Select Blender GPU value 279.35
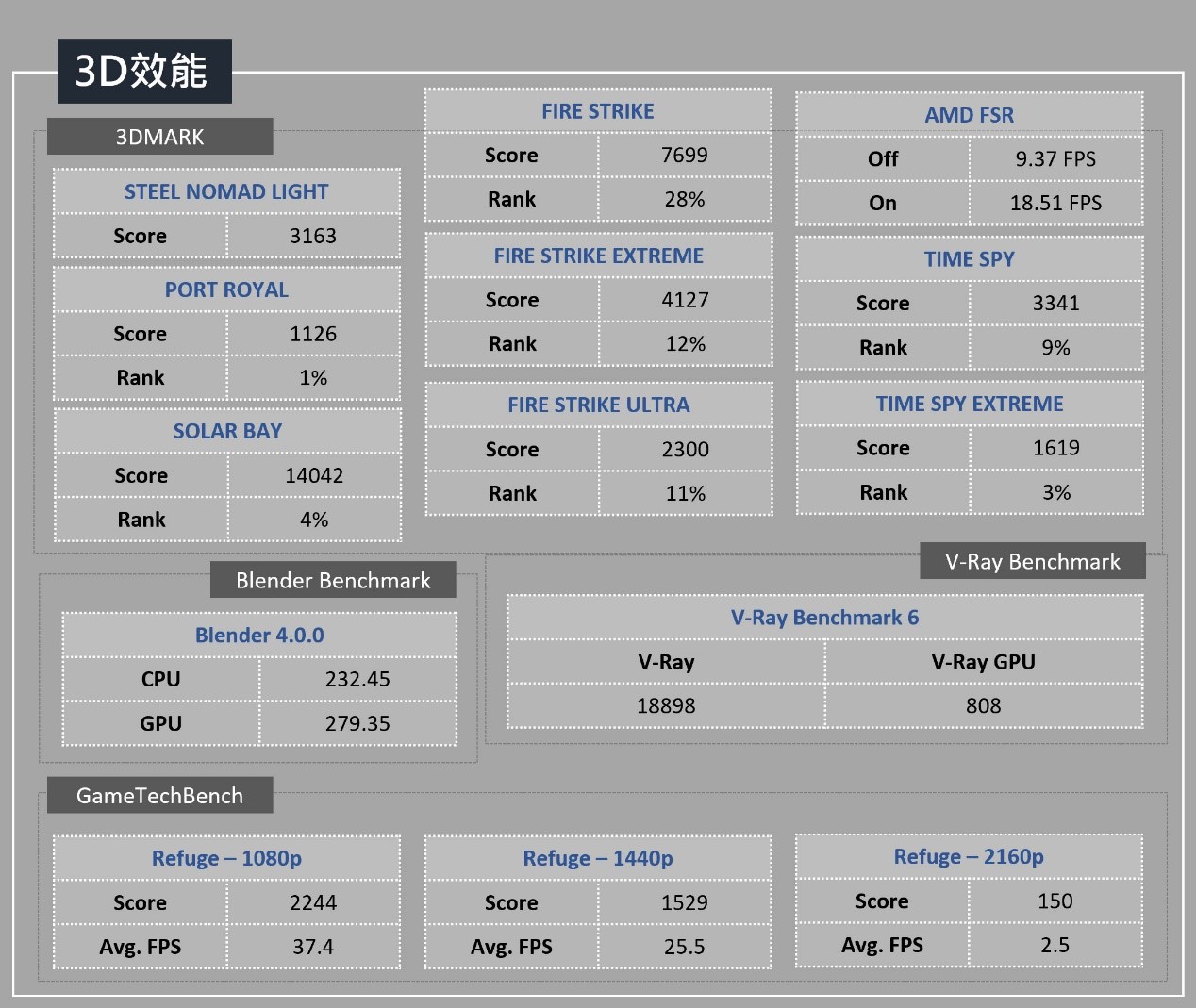This screenshot has height=1008, width=1196. [x=357, y=723]
